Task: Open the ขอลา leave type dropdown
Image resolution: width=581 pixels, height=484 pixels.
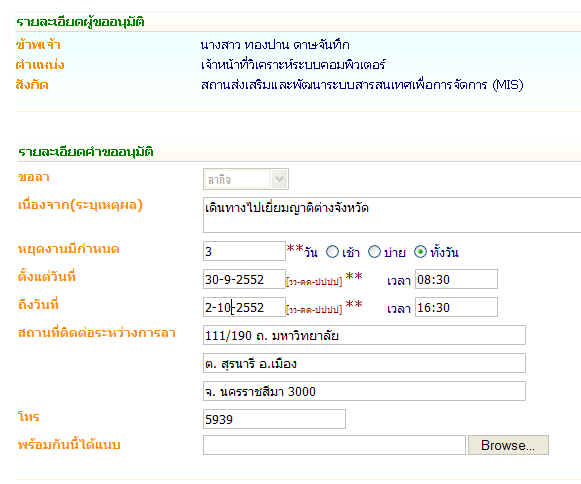Action: tap(246, 179)
